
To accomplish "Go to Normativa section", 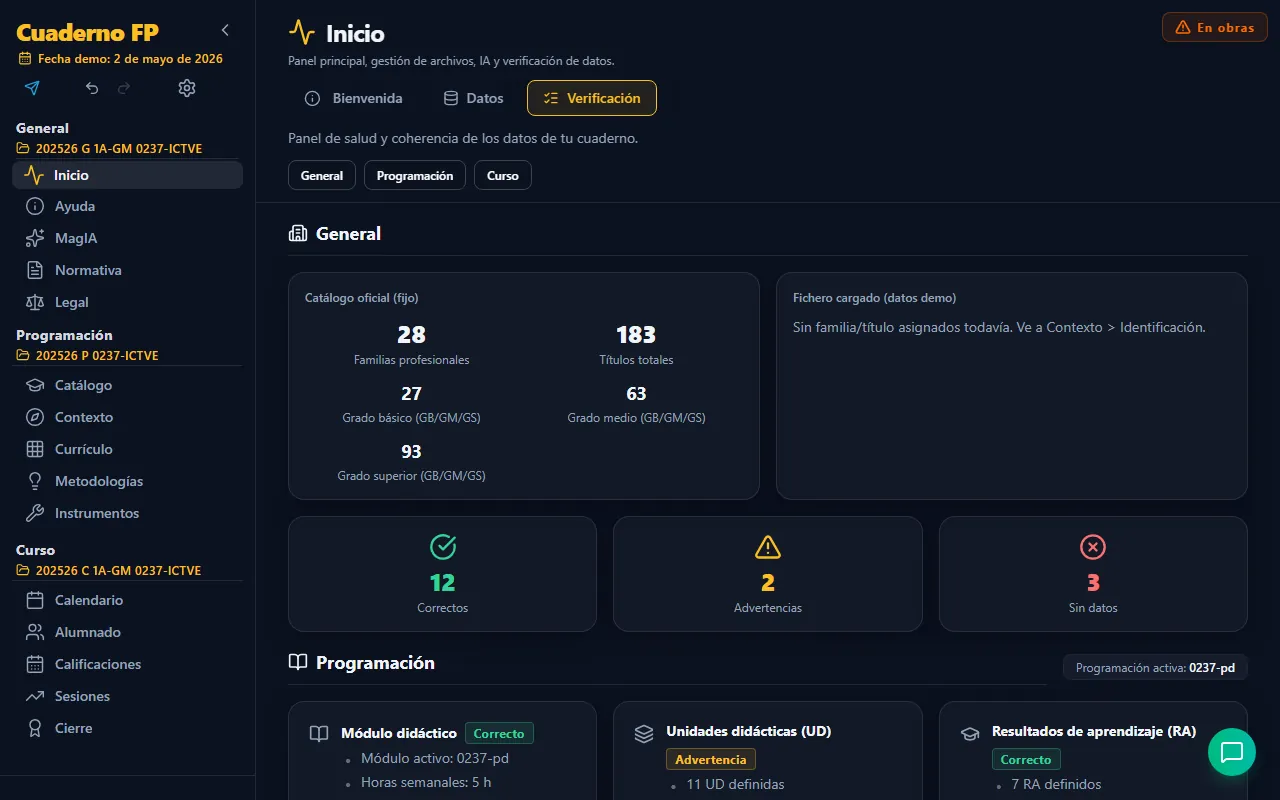I will pyautogui.click(x=127, y=270).
